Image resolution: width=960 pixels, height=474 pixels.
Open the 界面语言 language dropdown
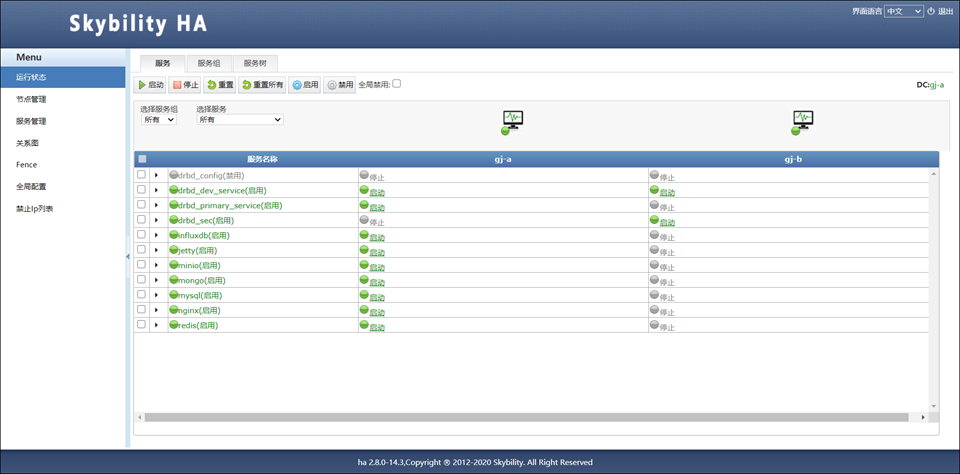coord(903,11)
